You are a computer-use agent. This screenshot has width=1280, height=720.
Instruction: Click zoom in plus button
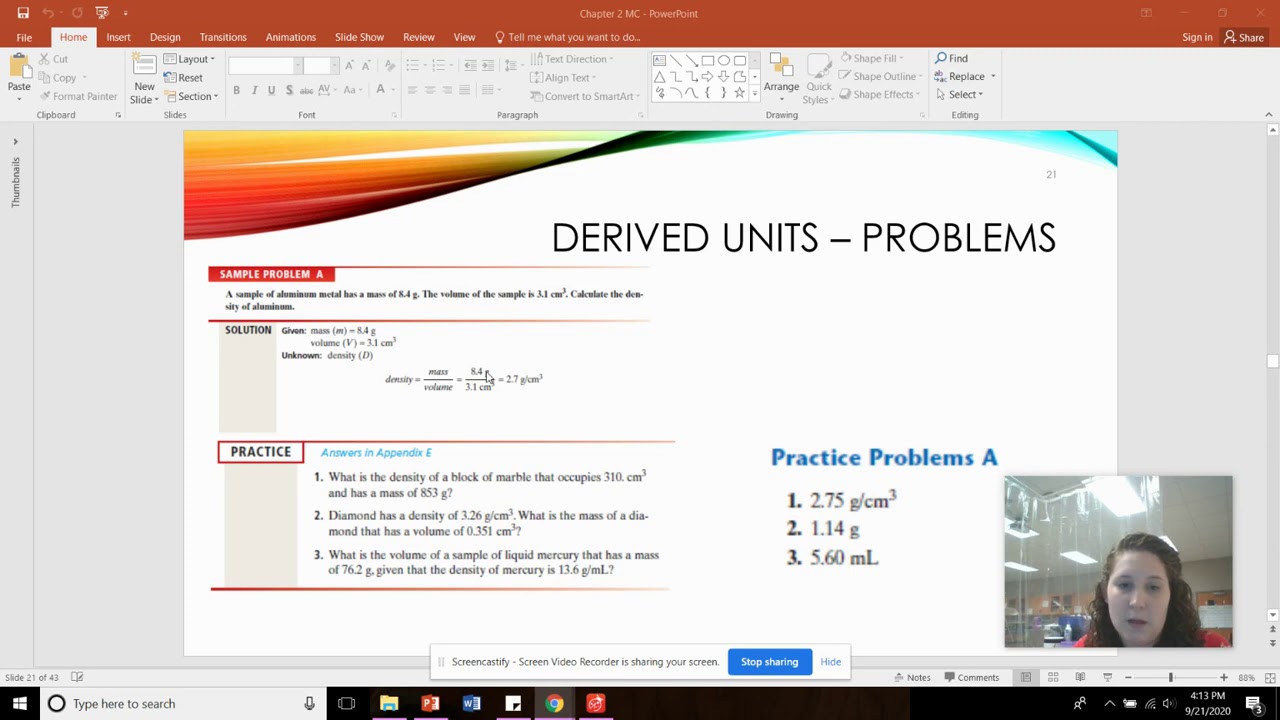[x=1223, y=677]
